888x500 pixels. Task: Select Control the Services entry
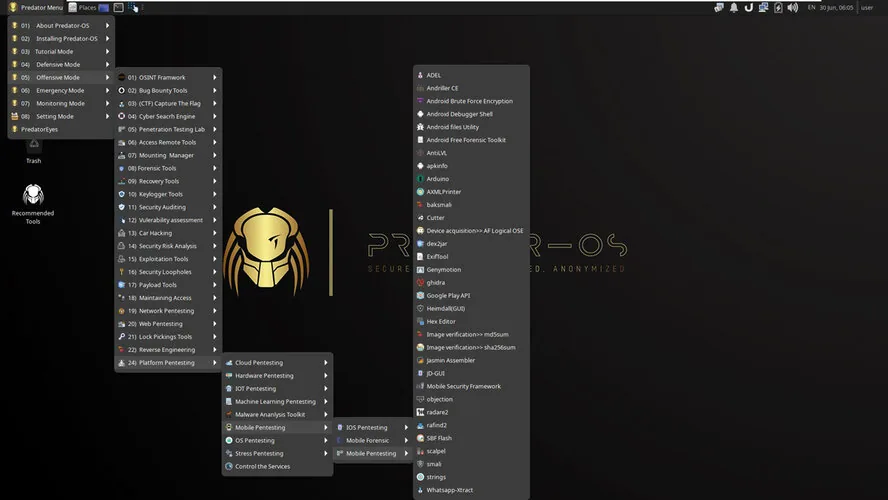277,467
